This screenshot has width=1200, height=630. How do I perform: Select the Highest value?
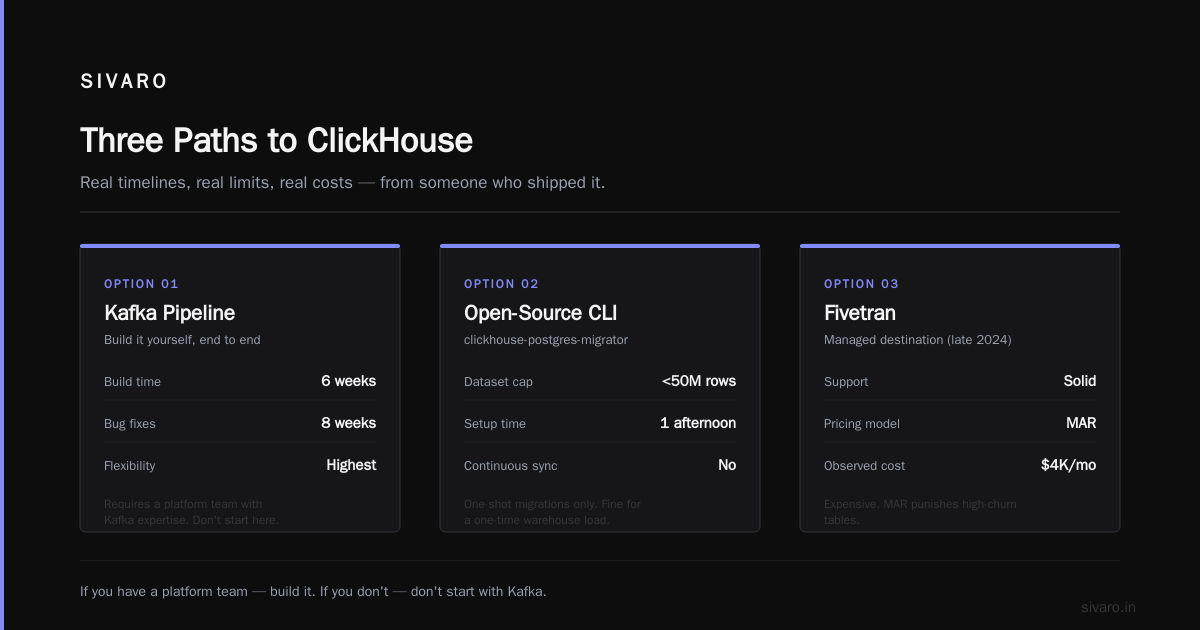tap(351, 465)
